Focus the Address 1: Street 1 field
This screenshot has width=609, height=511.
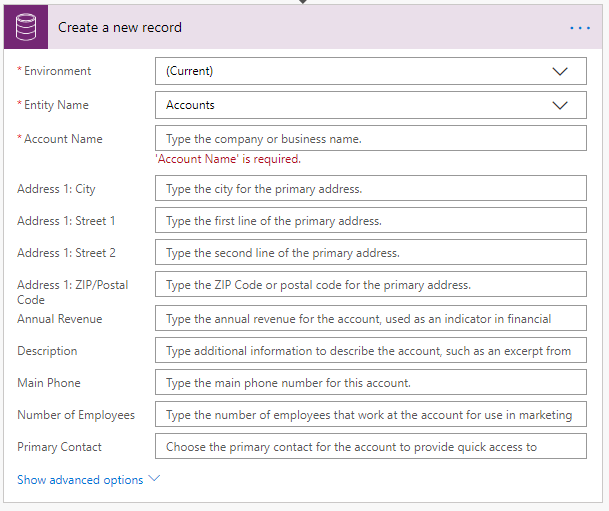click(371, 220)
